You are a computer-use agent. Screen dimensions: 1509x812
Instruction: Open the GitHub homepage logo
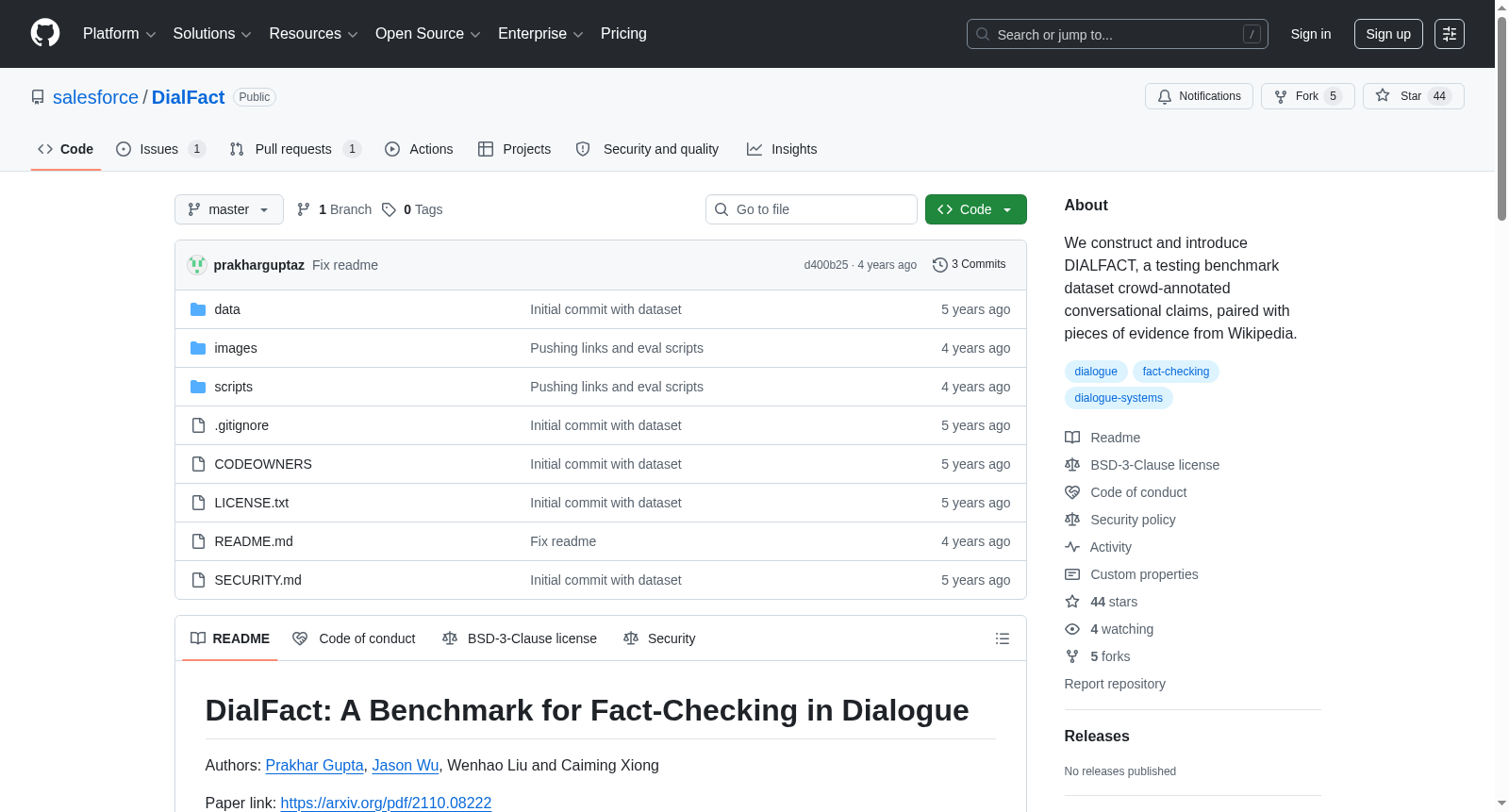click(x=45, y=34)
